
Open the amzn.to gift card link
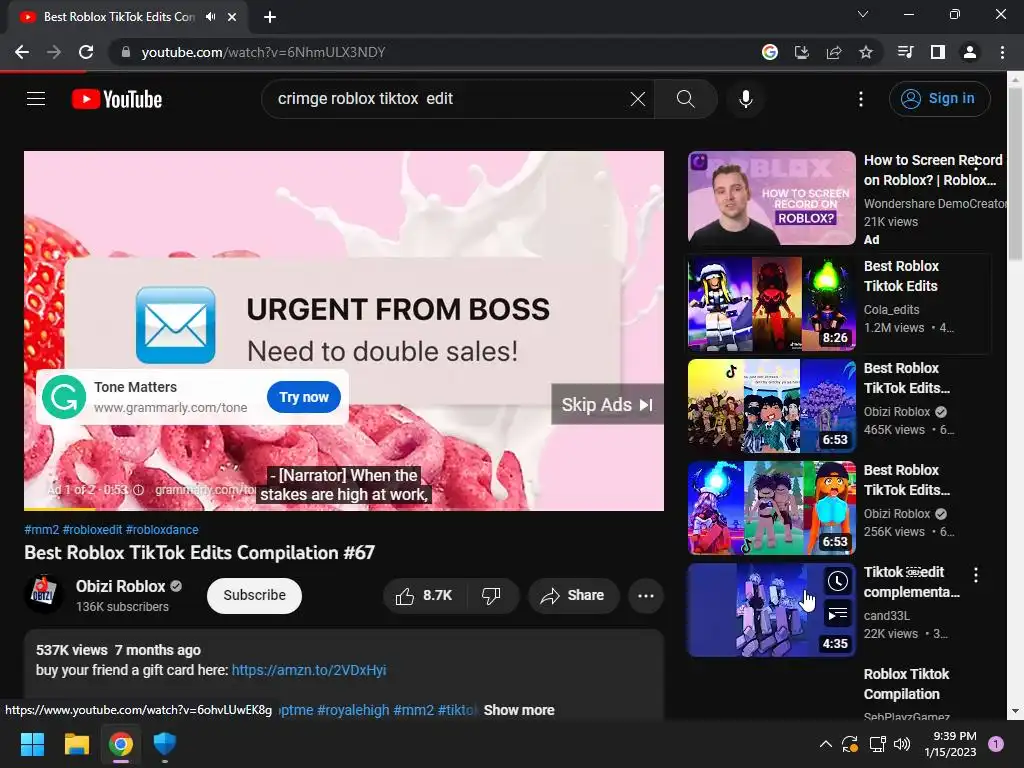[309, 670]
